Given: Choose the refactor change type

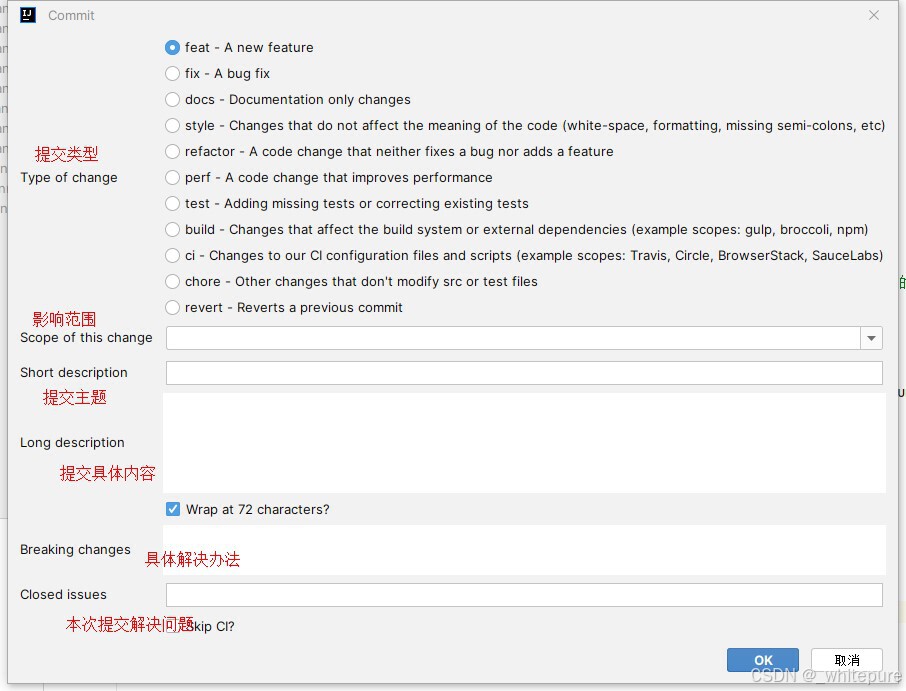Looking at the screenshot, I should click(172, 151).
